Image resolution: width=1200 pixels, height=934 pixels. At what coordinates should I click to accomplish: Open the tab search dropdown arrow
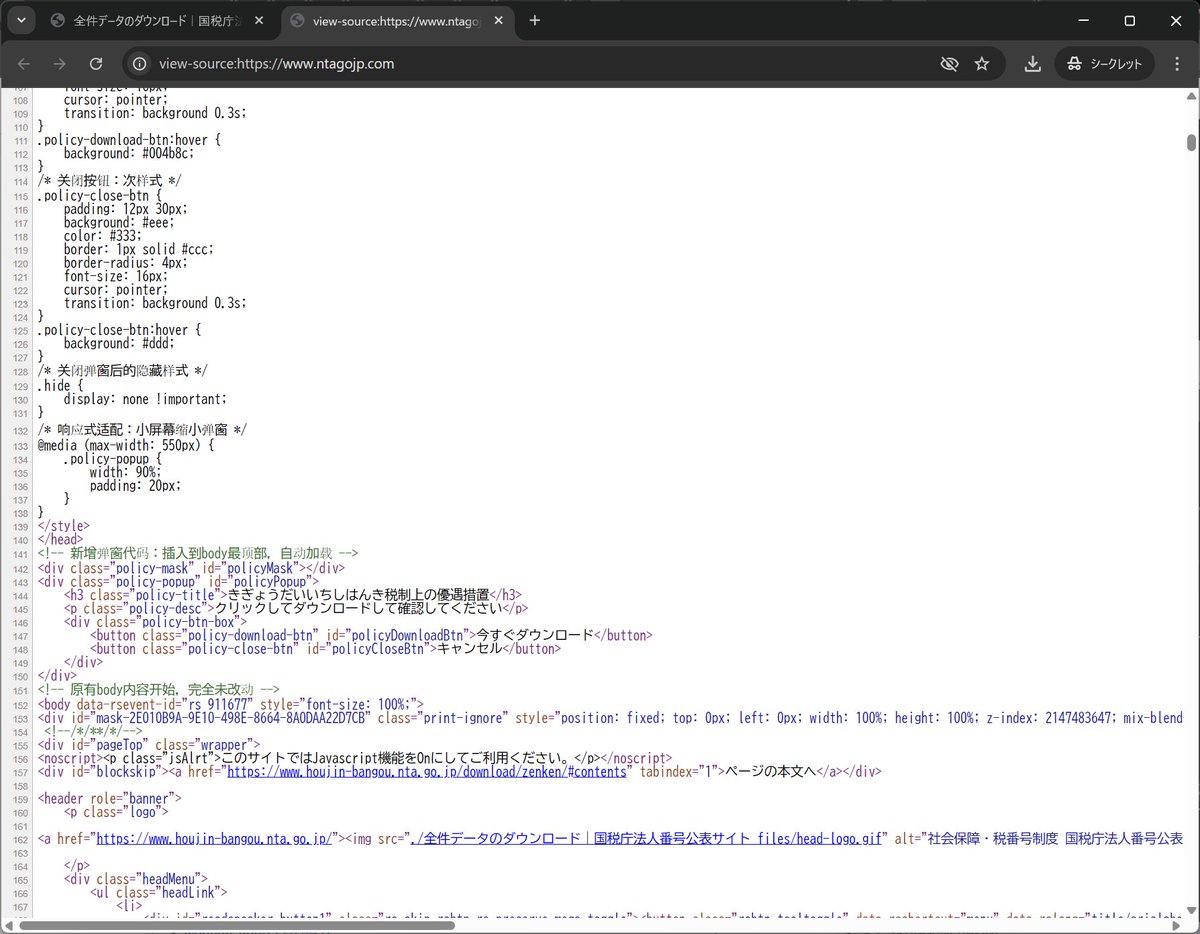coord(20,20)
